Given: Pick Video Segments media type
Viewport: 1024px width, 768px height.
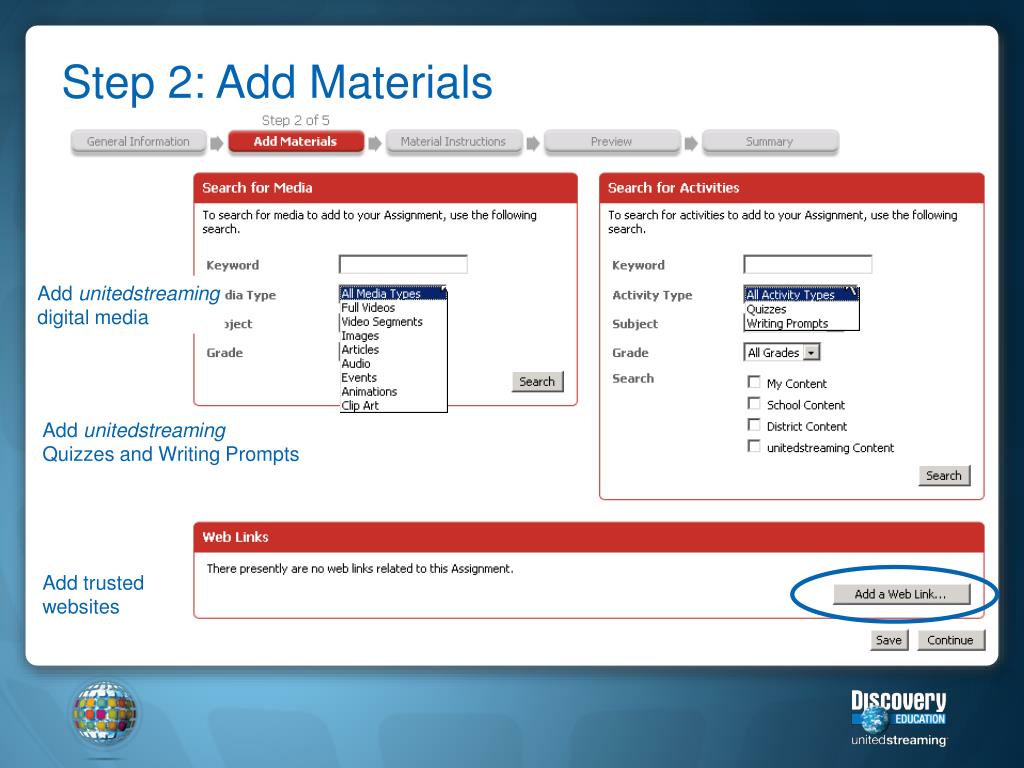Looking at the screenshot, I should [x=393, y=321].
